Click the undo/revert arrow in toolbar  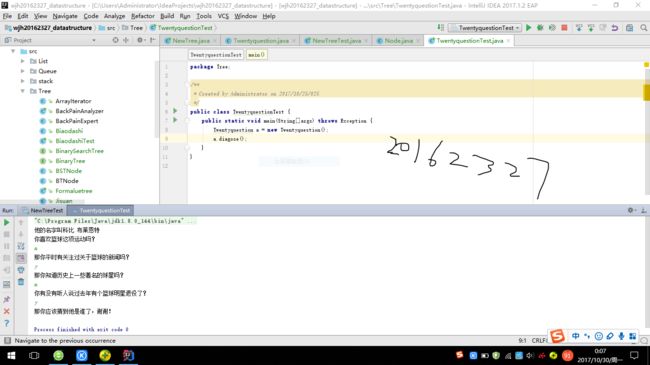point(615,28)
